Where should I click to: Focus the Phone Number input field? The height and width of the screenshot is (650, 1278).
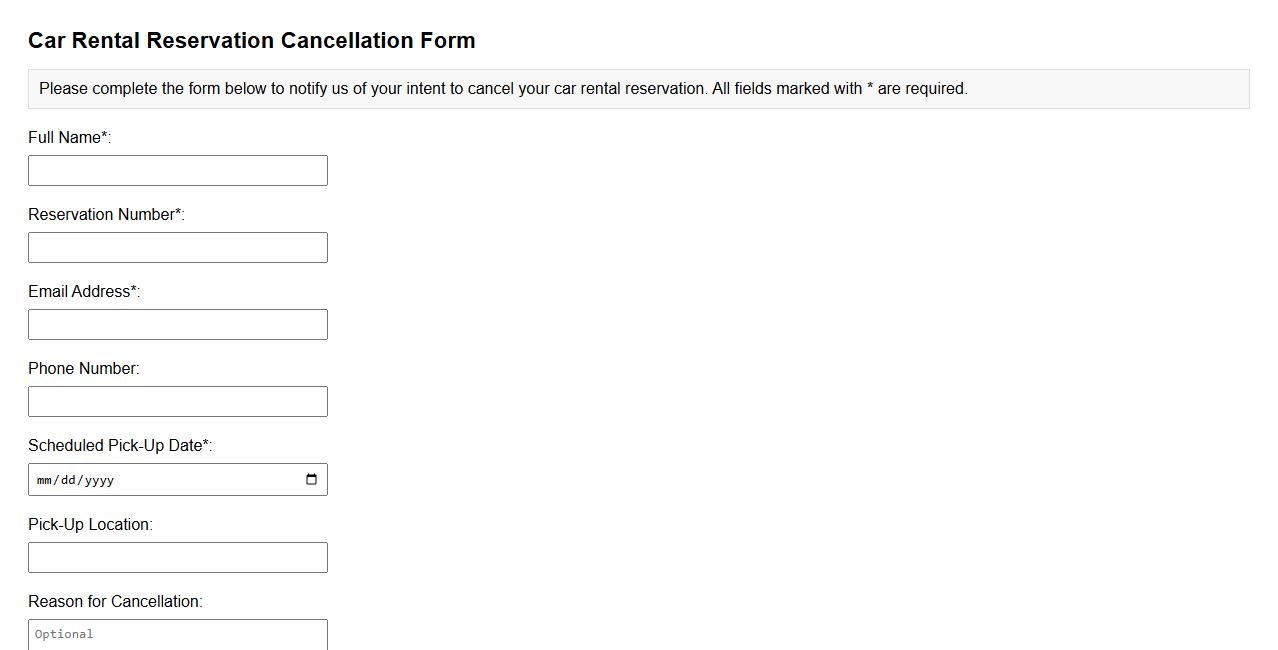point(178,401)
